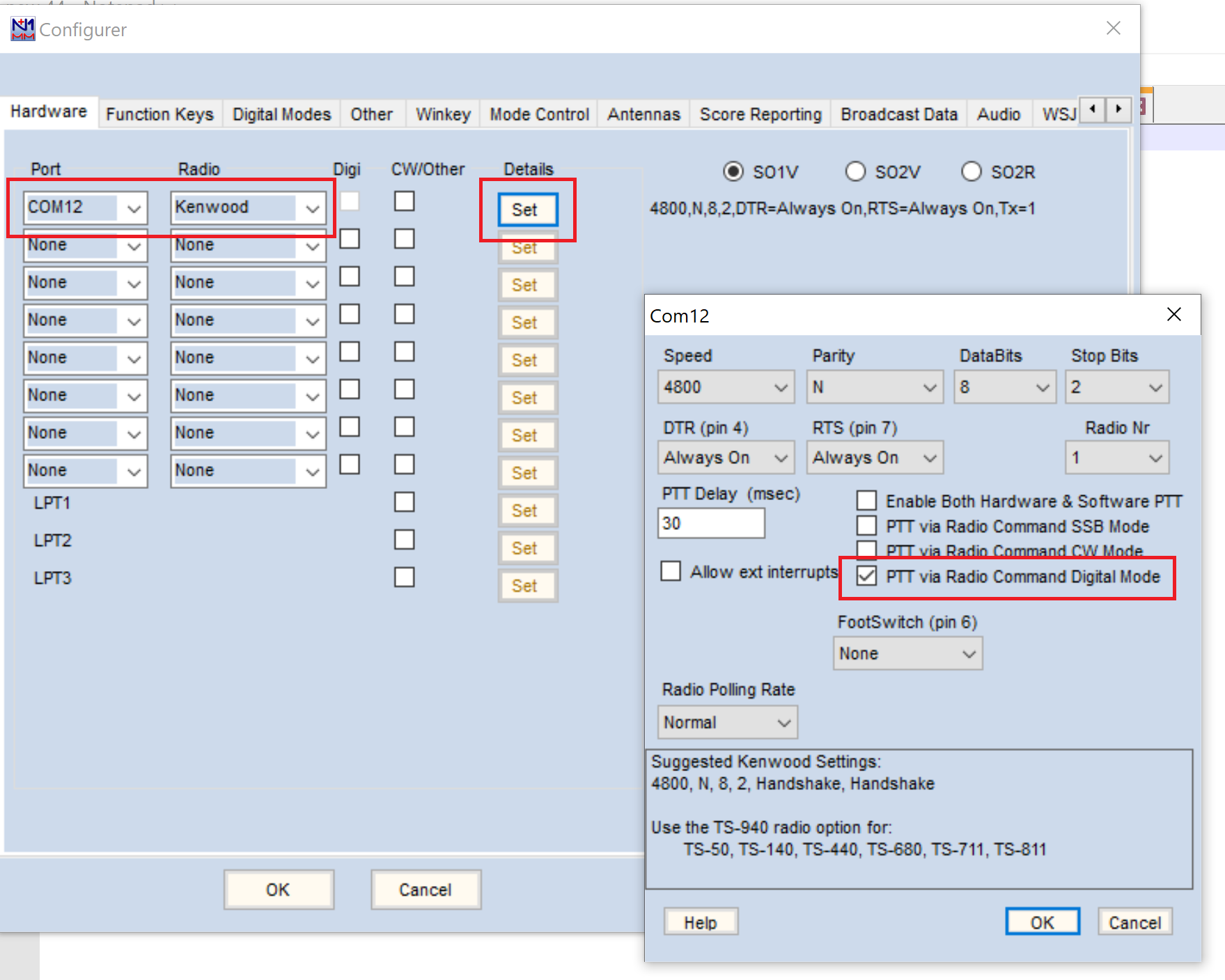Open the DTR (pin 4) dropdown
The image size is (1225, 980).
point(726,458)
